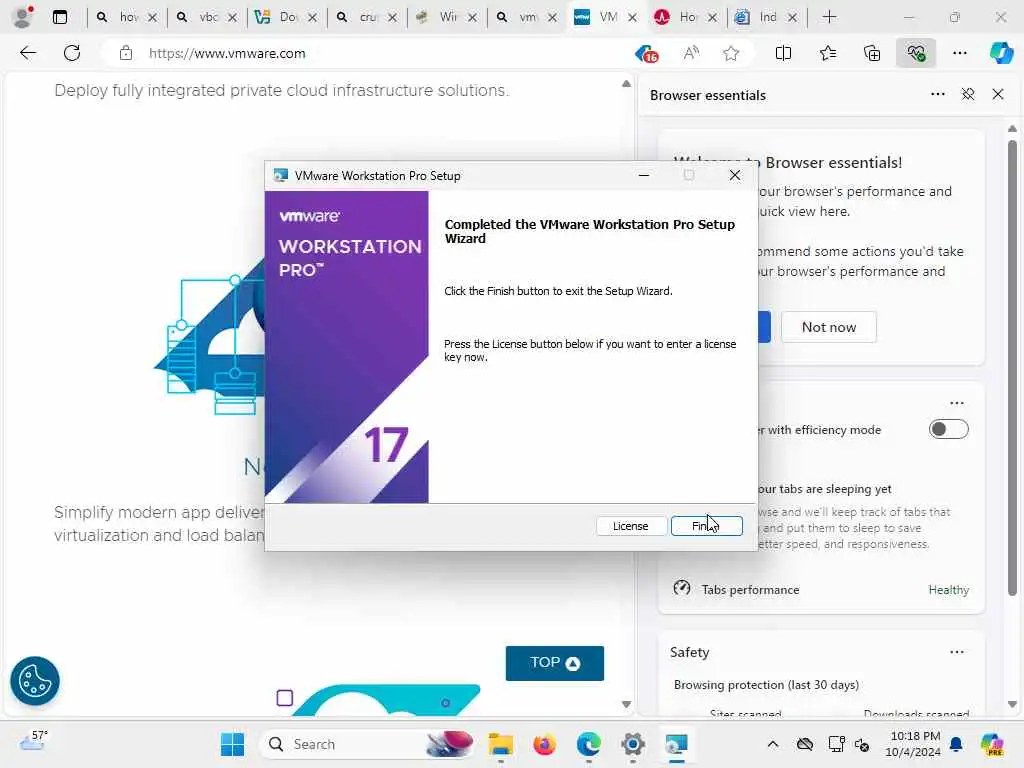The width and height of the screenshot is (1024, 768).
Task: Open Collections icon in toolbar
Action: coord(872,53)
